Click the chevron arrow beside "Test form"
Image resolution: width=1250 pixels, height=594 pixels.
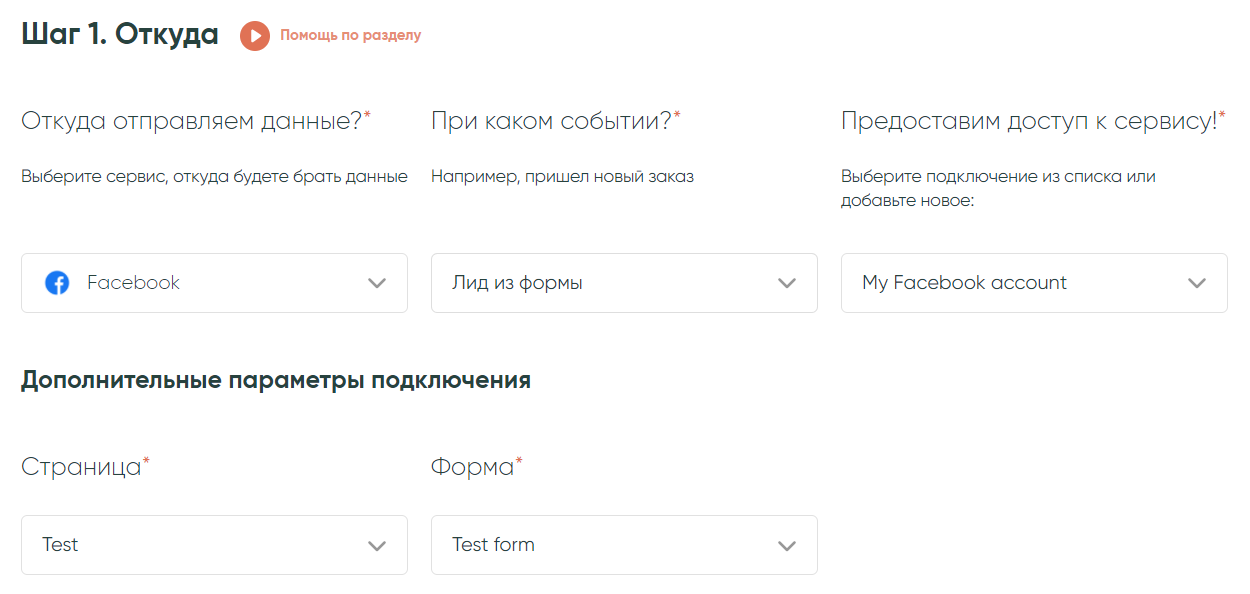coord(787,546)
